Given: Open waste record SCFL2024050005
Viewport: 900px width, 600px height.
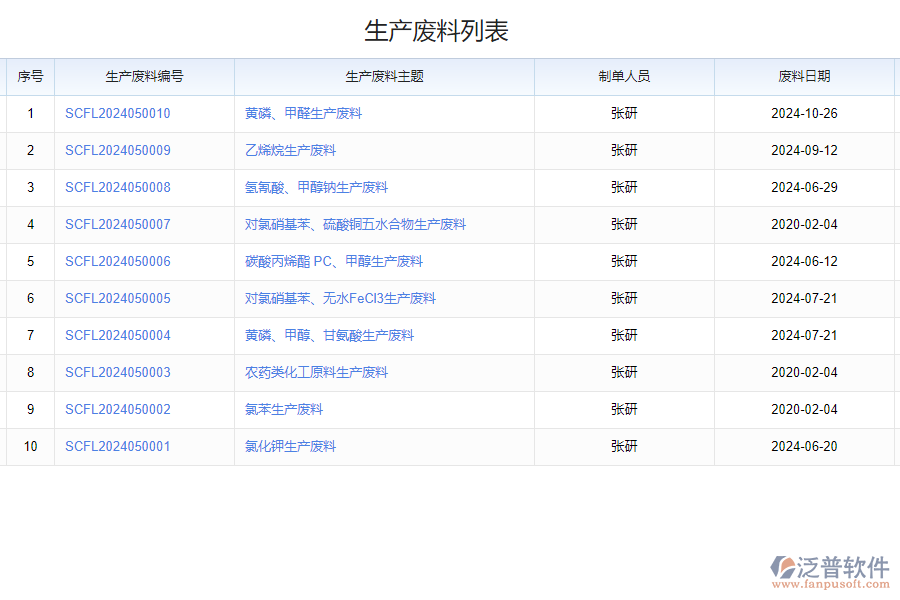Looking at the screenshot, I should (117, 298).
